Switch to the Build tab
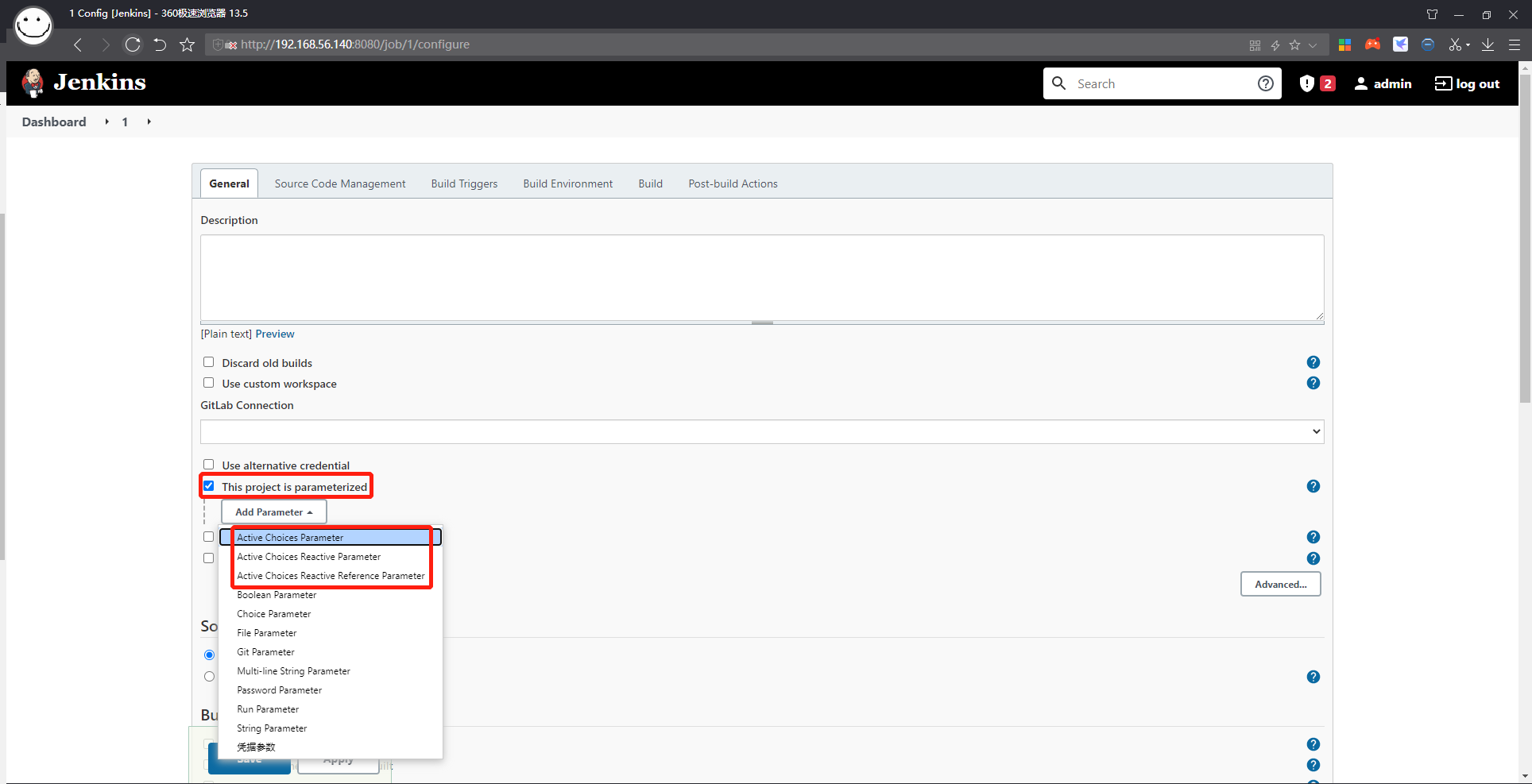1532x784 pixels. (x=650, y=183)
